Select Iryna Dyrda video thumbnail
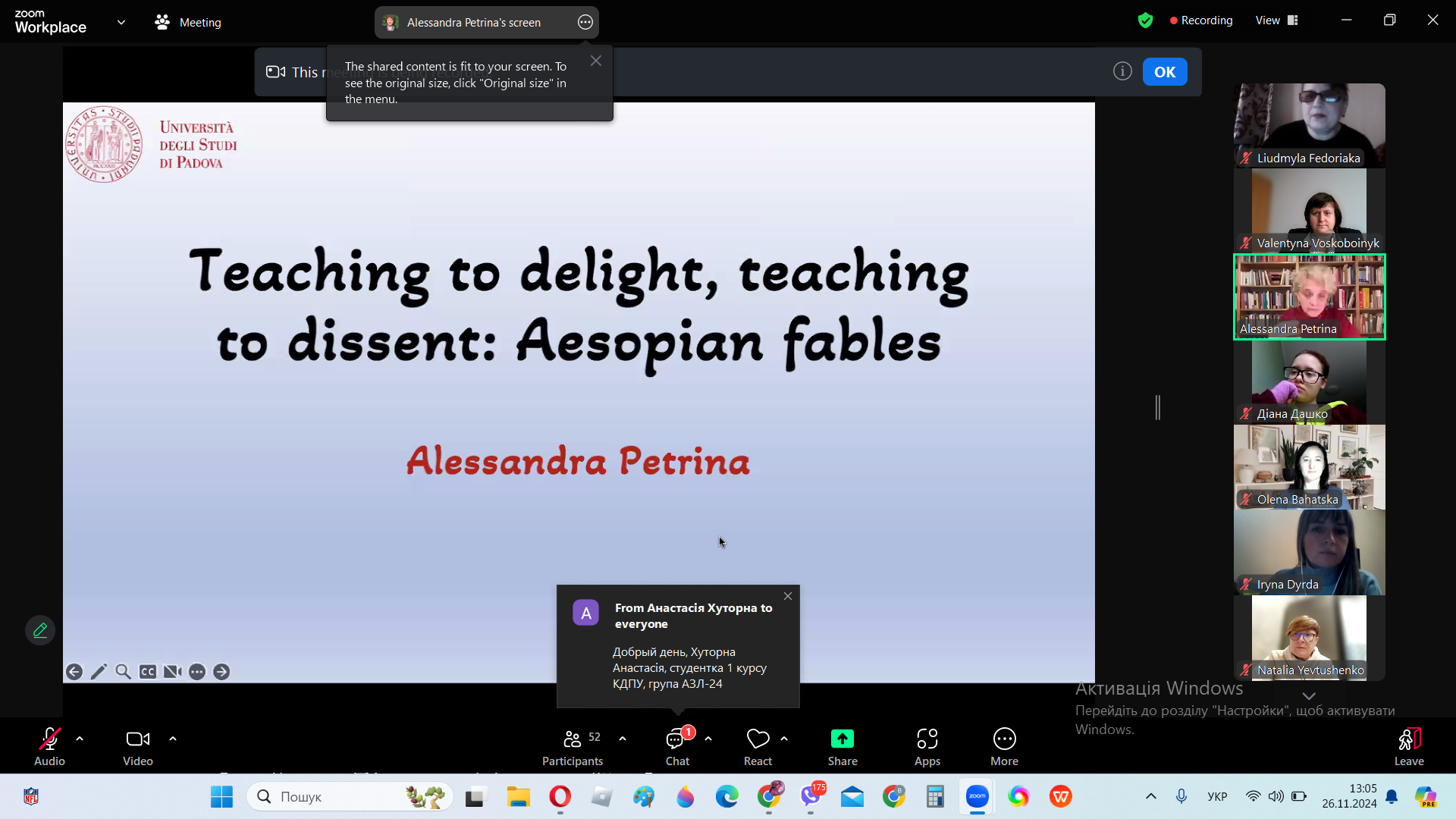 click(x=1310, y=552)
